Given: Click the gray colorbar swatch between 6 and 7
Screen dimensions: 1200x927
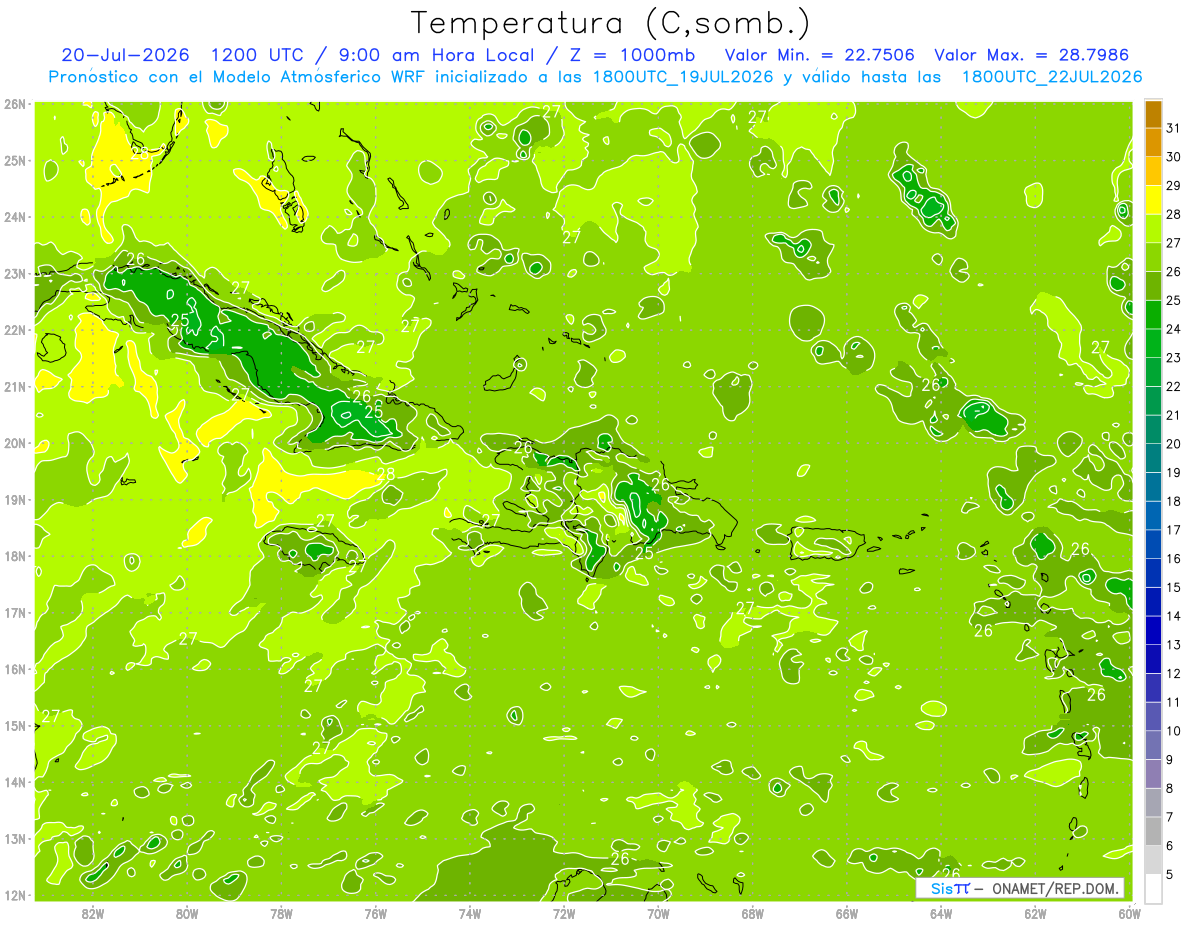Looking at the screenshot, I should pyautogui.click(x=1153, y=831).
